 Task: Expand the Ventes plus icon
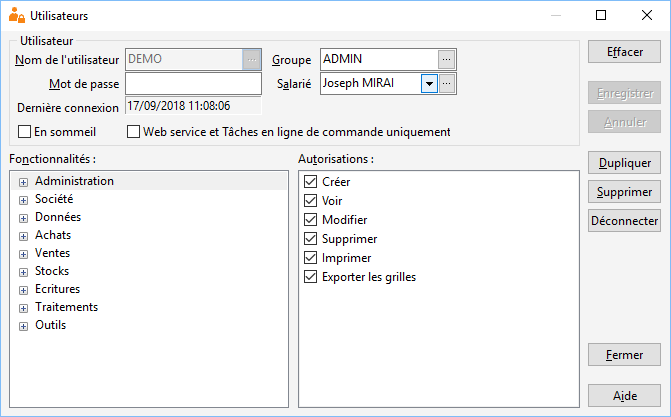point(24,254)
